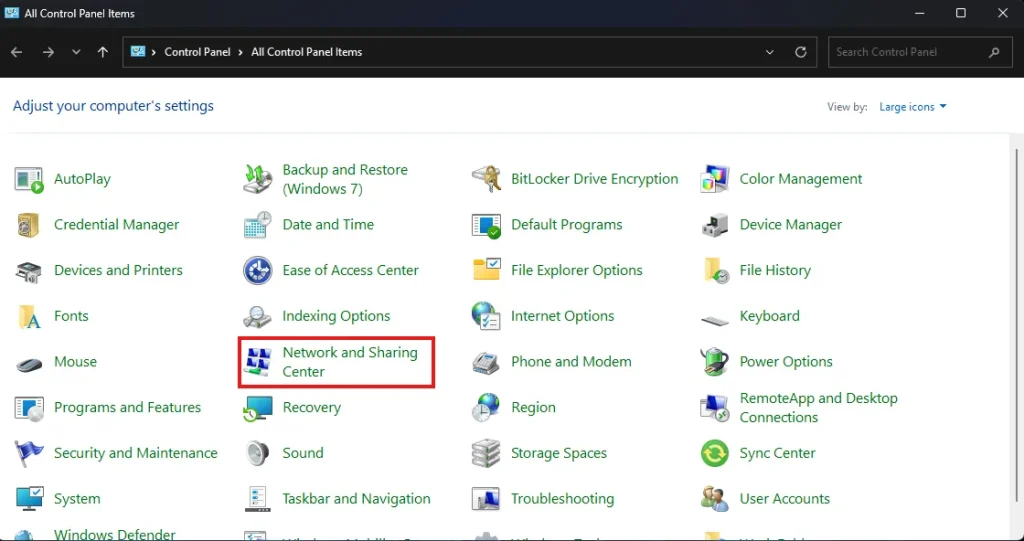Viewport: 1024px width, 541px height.
Task: Open the Recovery icon
Action: pos(257,408)
